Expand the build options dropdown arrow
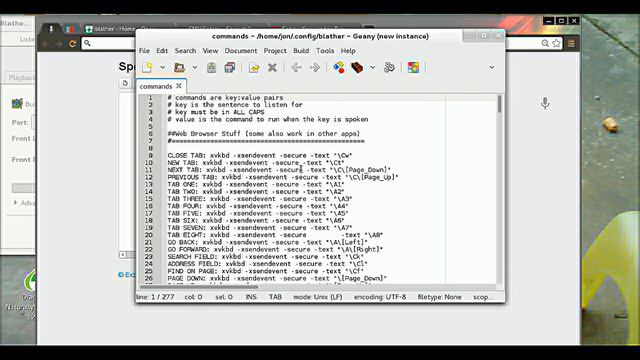 click(373, 67)
